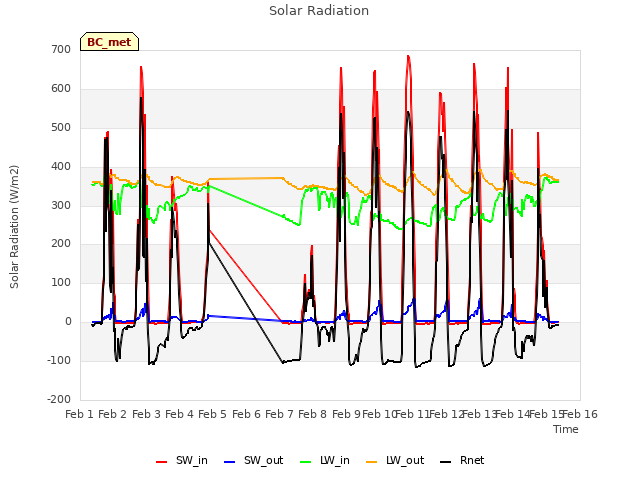Click the 600 y-axis label
The height and width of the screenshot is (480, 640).
(61, 89)
